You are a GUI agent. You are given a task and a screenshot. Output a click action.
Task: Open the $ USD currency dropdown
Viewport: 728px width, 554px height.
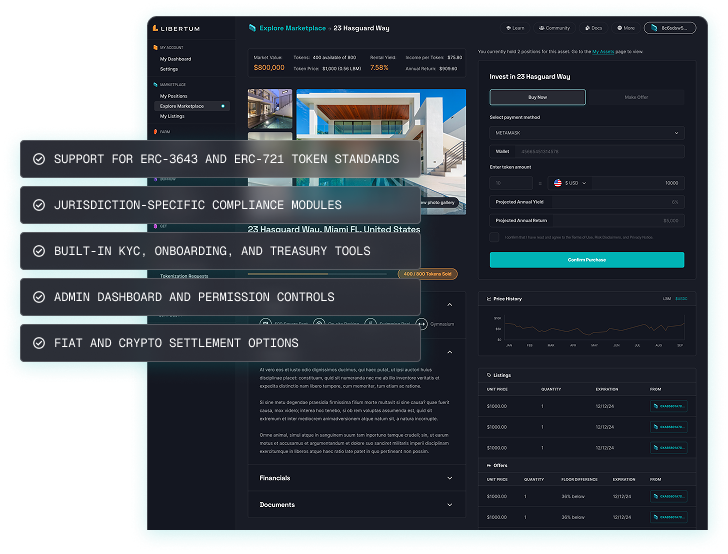[573, 183]
